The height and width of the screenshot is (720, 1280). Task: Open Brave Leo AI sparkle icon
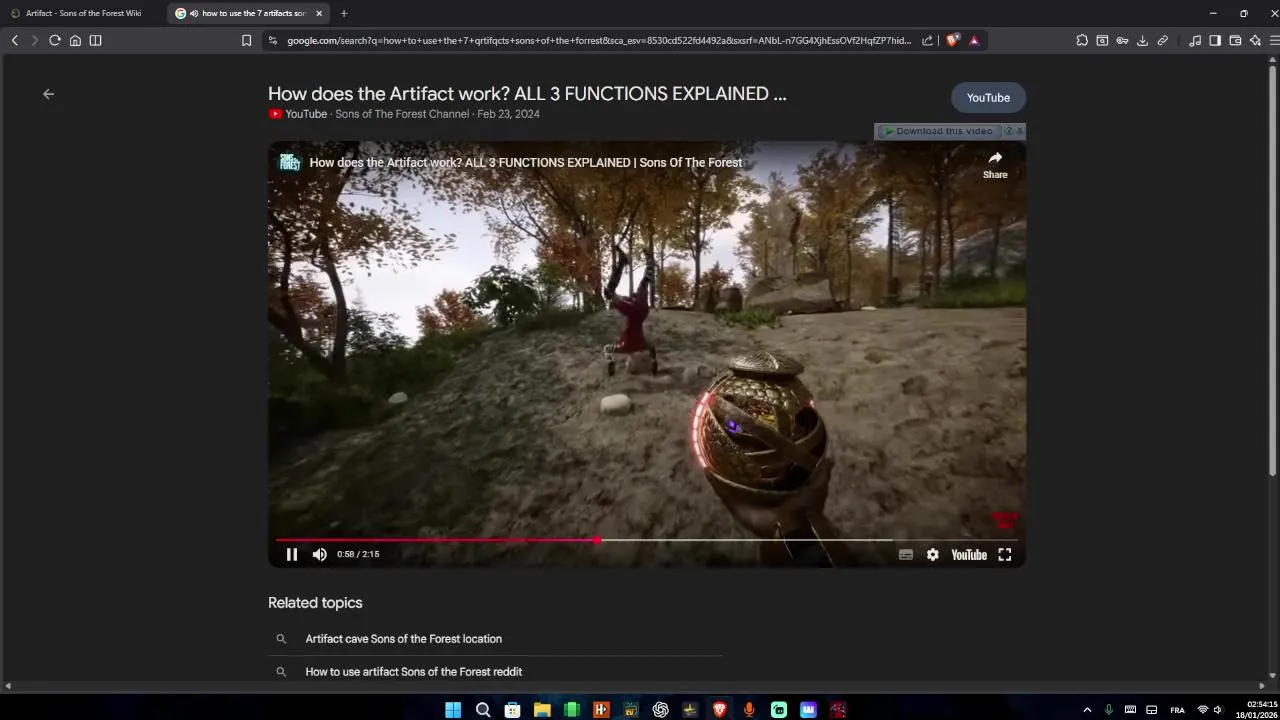coord(1255,40)
